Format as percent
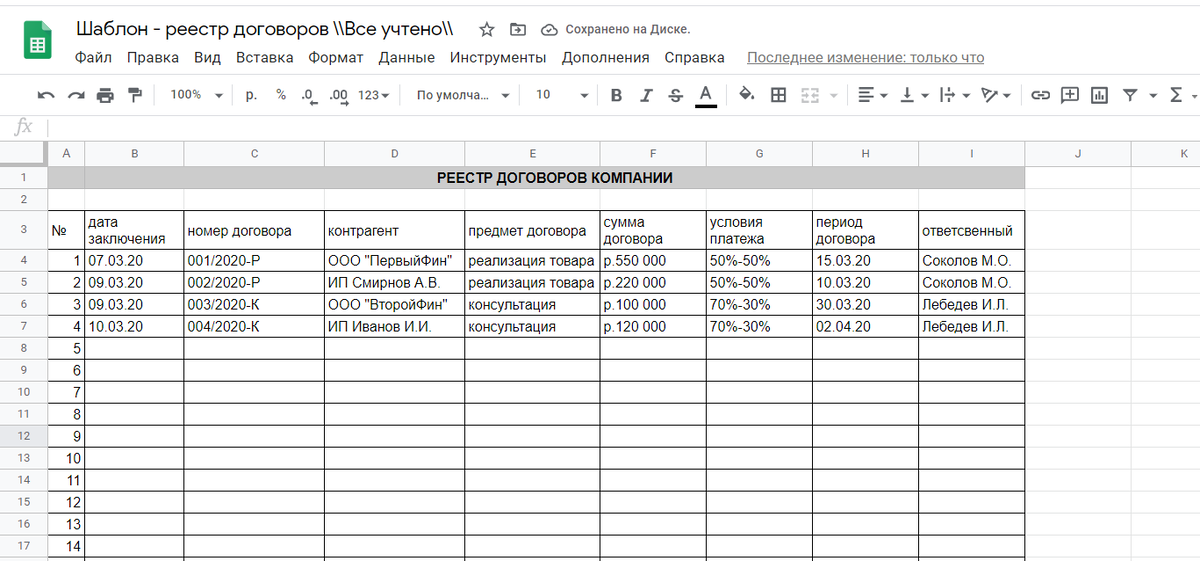This screenshot has height=561, width=1200. [x=281, y=95]
